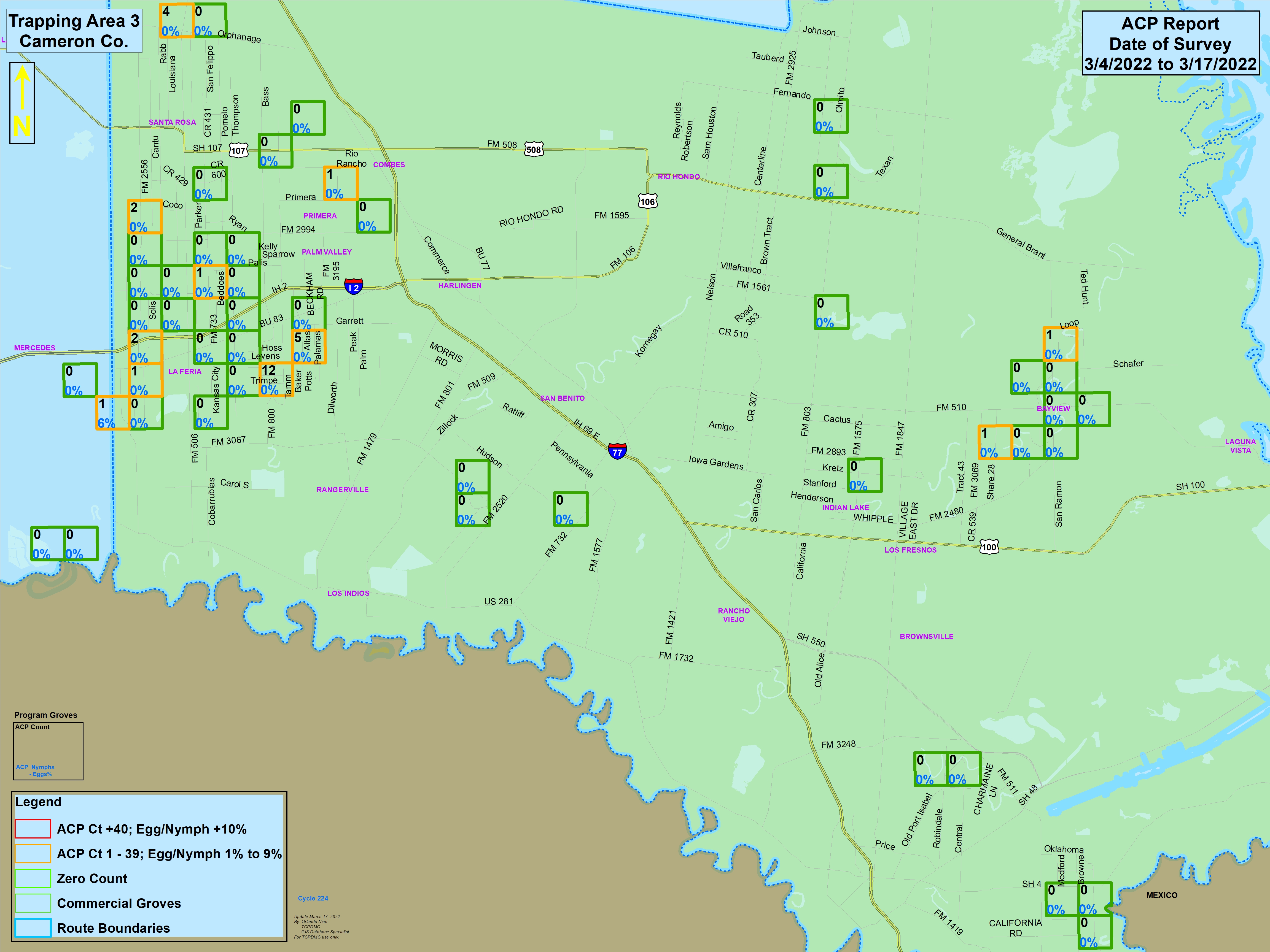Click the HARLINGEN city label

pos(460,285)
